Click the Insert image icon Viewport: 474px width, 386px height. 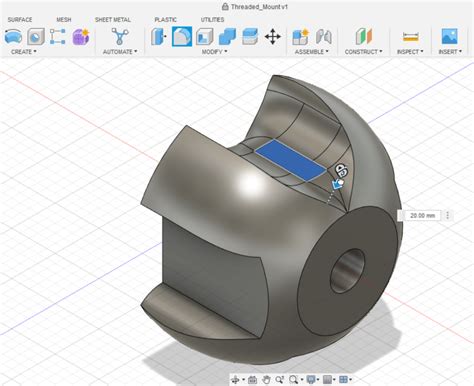[450, 36]
